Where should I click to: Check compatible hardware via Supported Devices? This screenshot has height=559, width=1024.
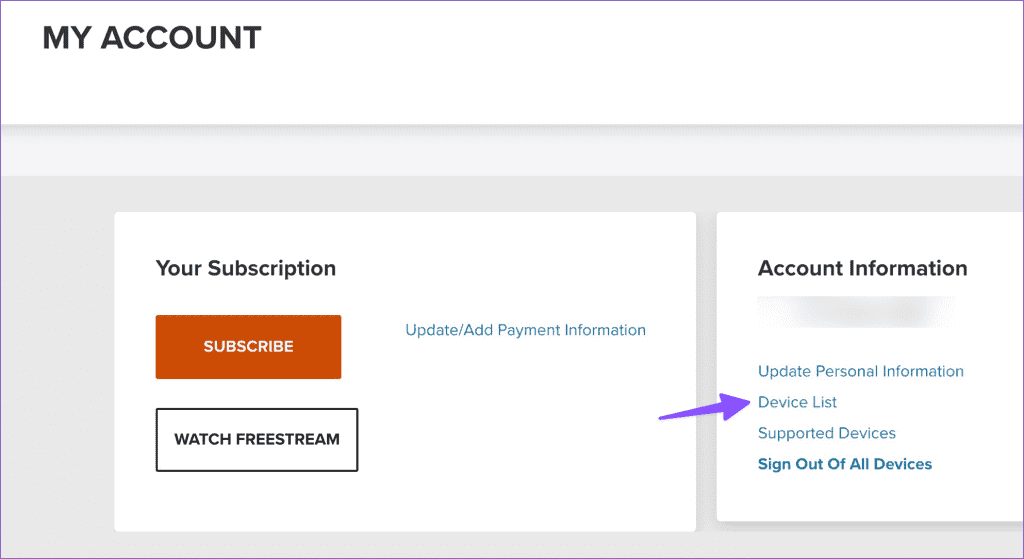tap(826, 433)
